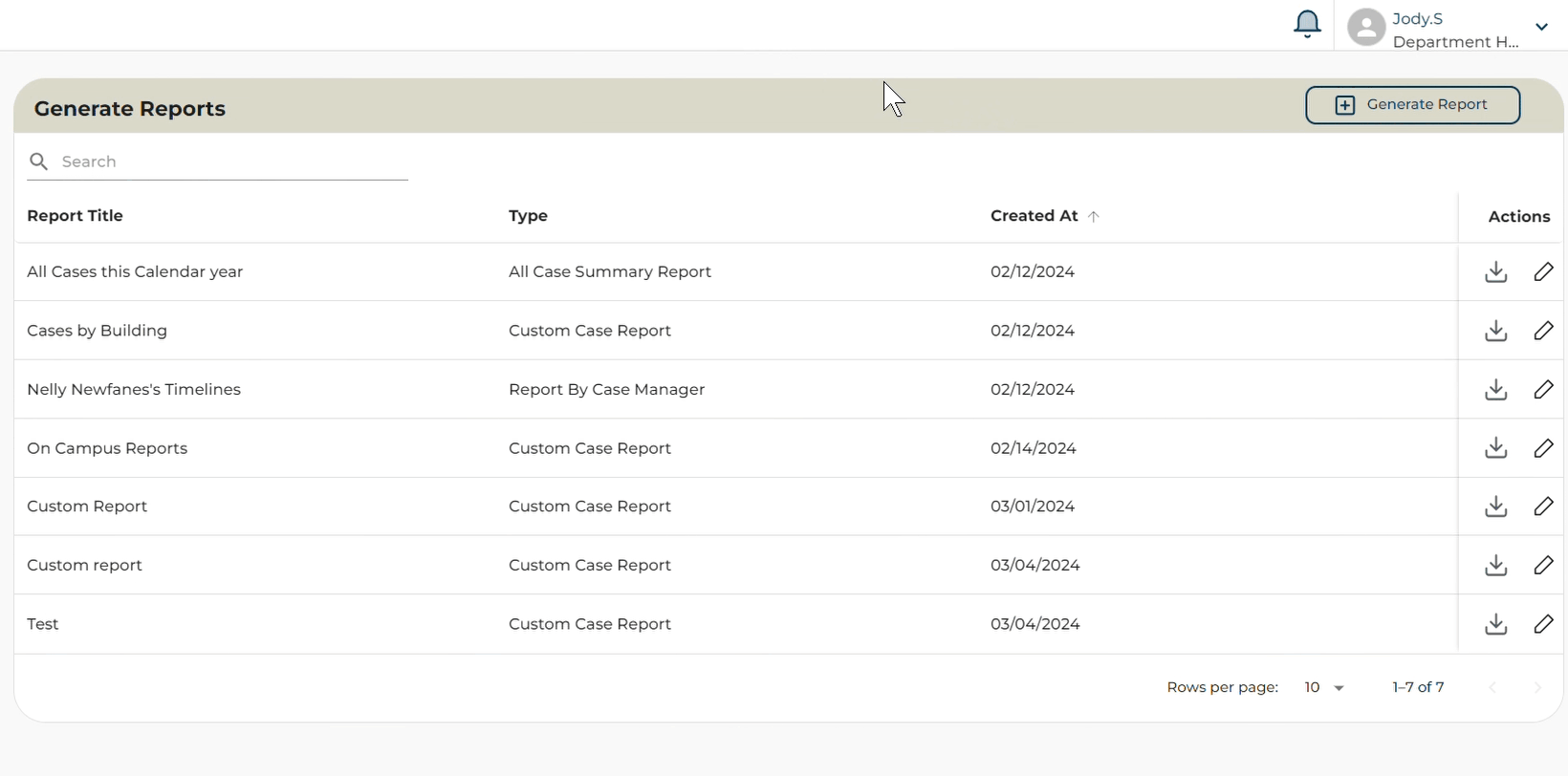Select the On Campus Reports title
The image size is (1568, 776).
[x=107, y=448]
